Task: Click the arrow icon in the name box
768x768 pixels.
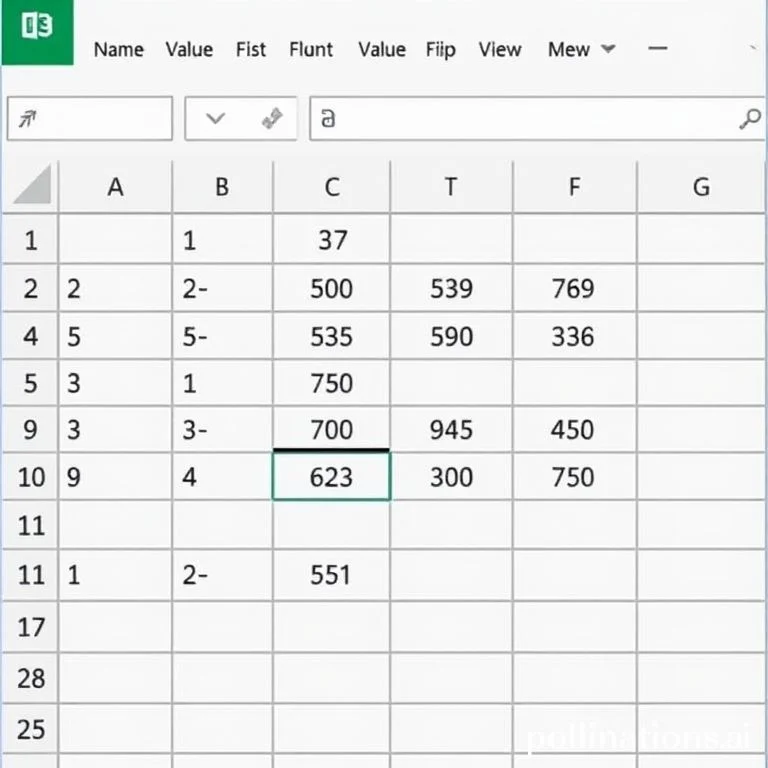Action: click(x=29, y=120)
